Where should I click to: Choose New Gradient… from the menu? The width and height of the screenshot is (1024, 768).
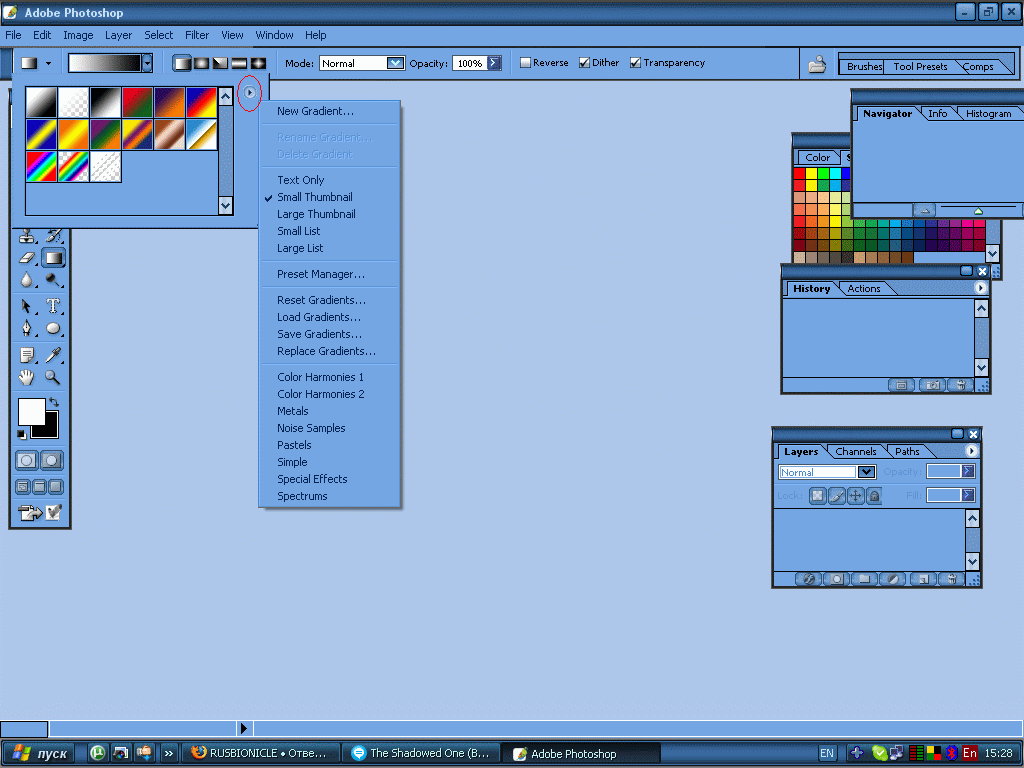tap(315, 111)
